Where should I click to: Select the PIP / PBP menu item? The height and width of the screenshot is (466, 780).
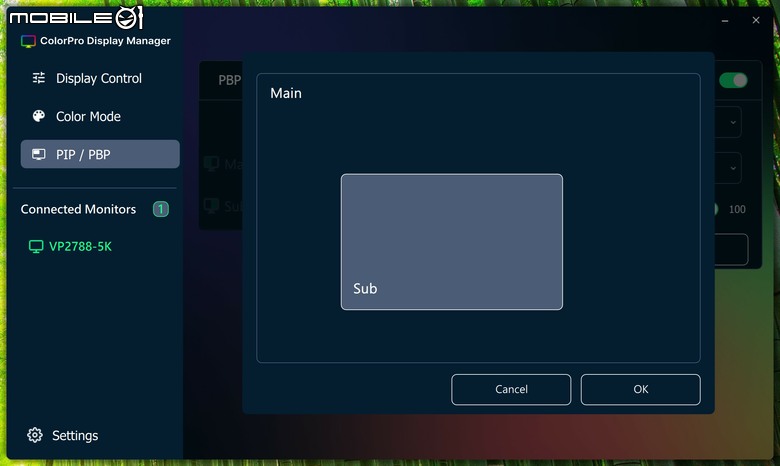click(99, 154)
